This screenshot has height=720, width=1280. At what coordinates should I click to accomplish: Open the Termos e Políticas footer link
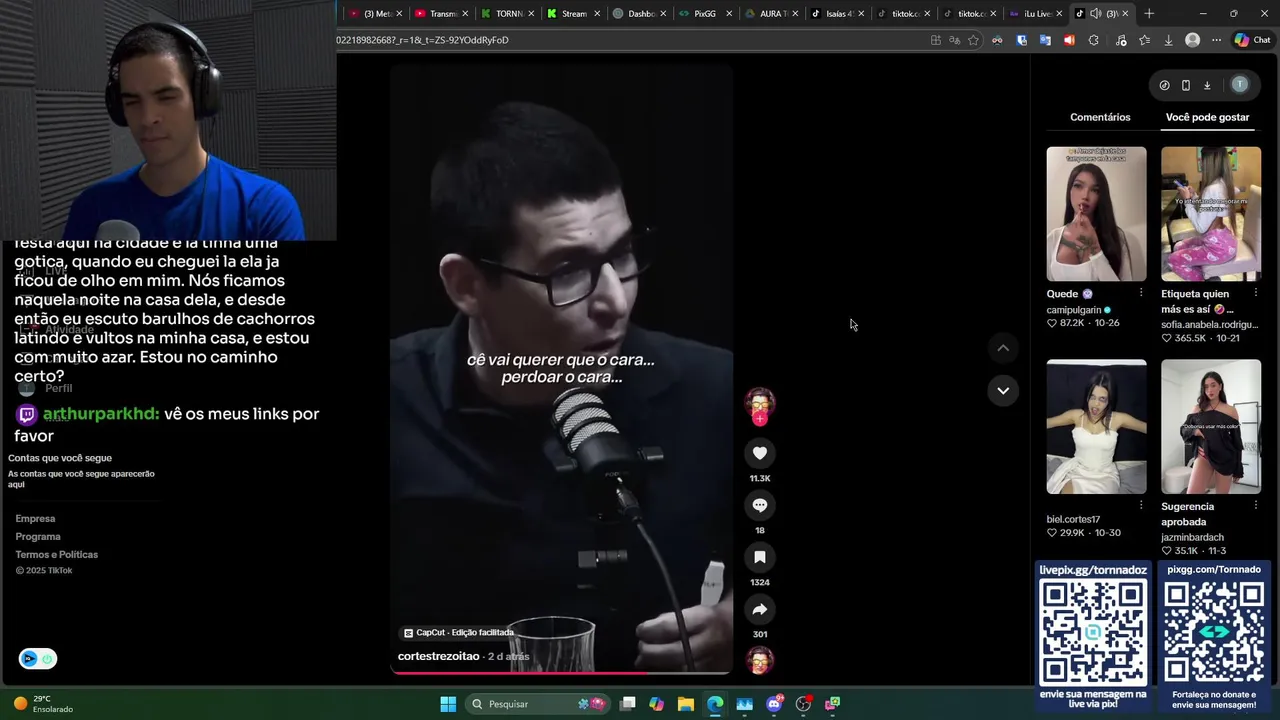coord(57,554)
